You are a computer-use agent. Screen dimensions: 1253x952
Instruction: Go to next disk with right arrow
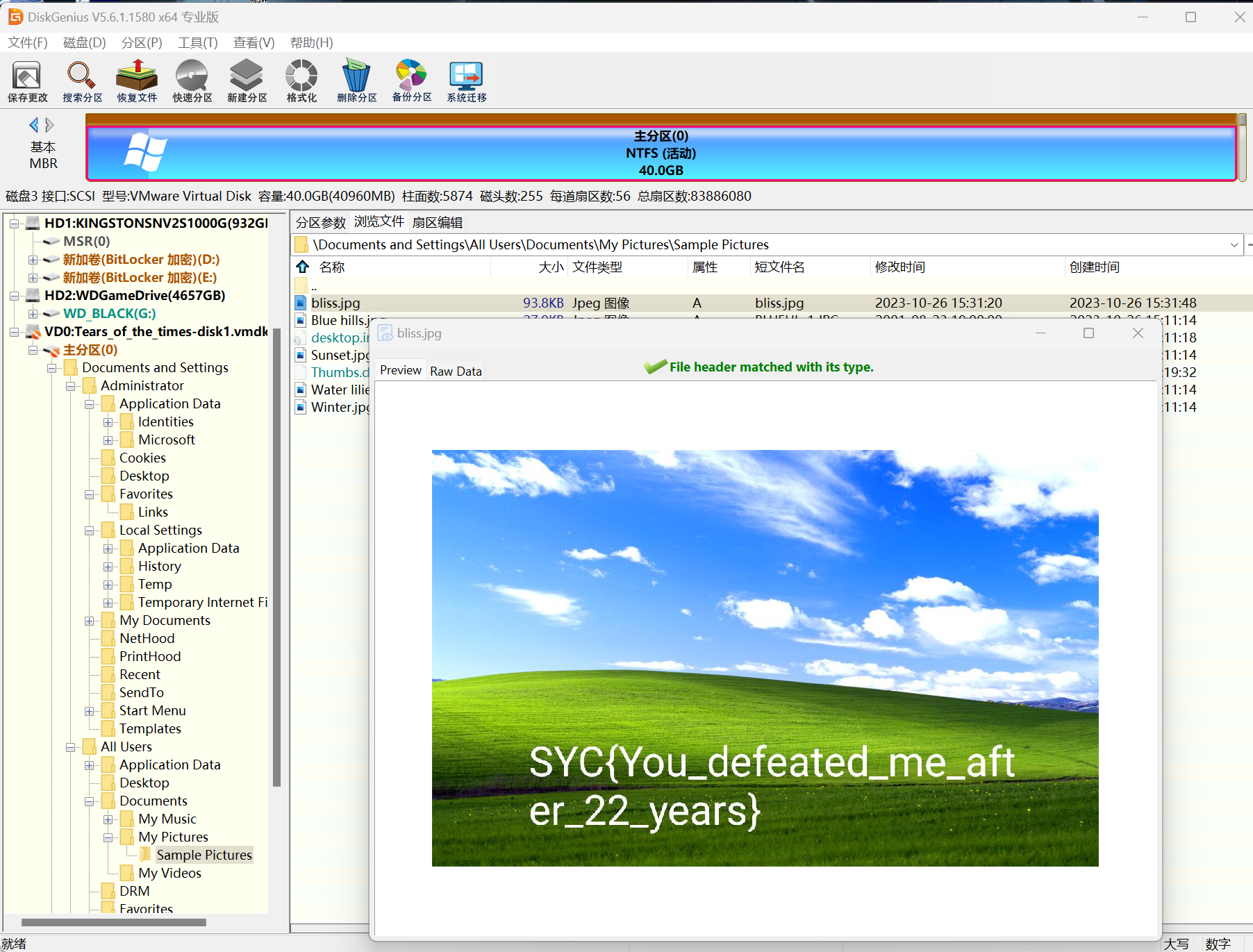pyautogui.click(x=49, y=125)
